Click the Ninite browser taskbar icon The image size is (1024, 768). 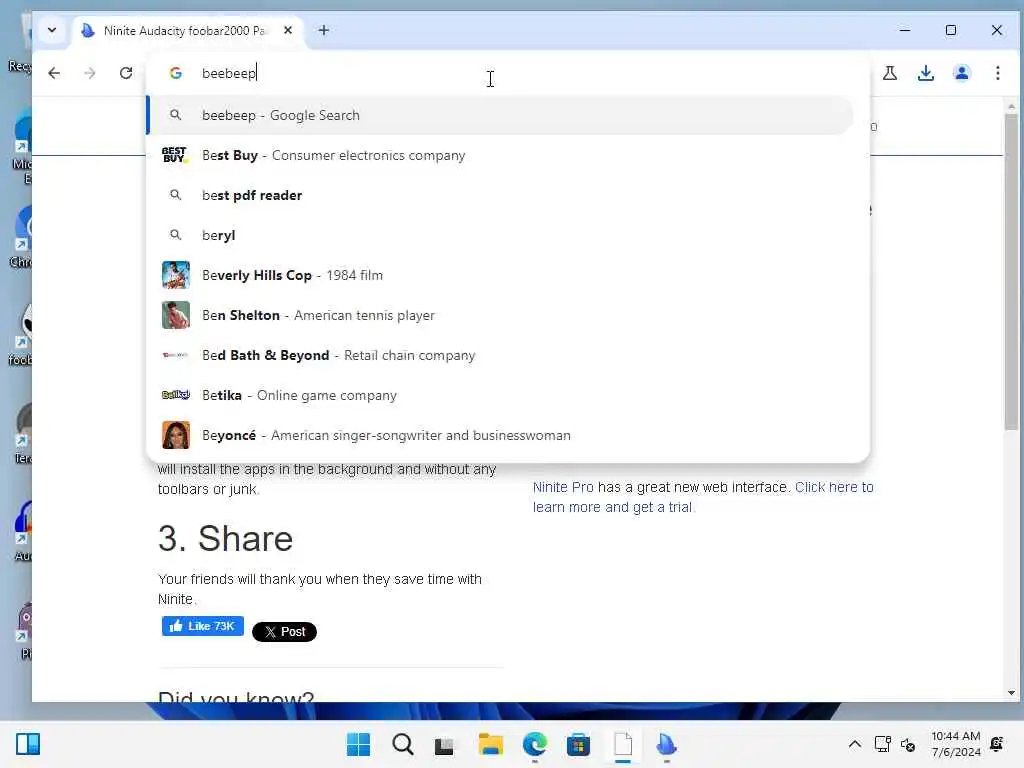(666, 744)
